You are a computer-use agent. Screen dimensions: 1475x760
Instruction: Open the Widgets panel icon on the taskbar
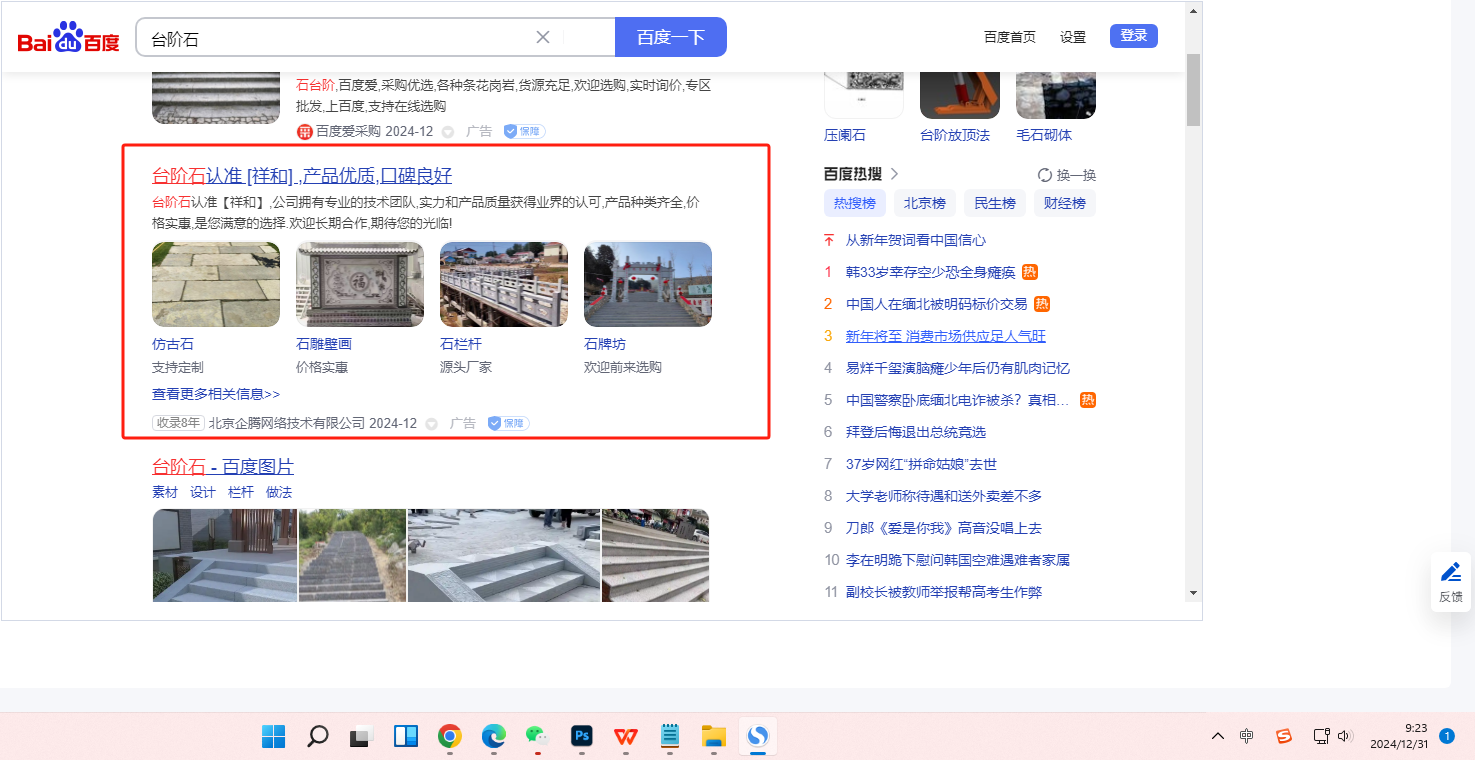[405, 737]
